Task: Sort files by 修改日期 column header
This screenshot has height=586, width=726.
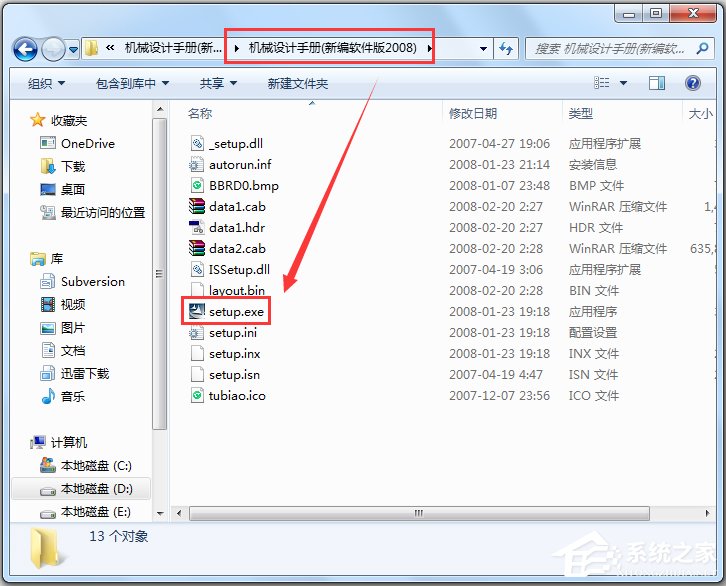Action: [473, 114]
